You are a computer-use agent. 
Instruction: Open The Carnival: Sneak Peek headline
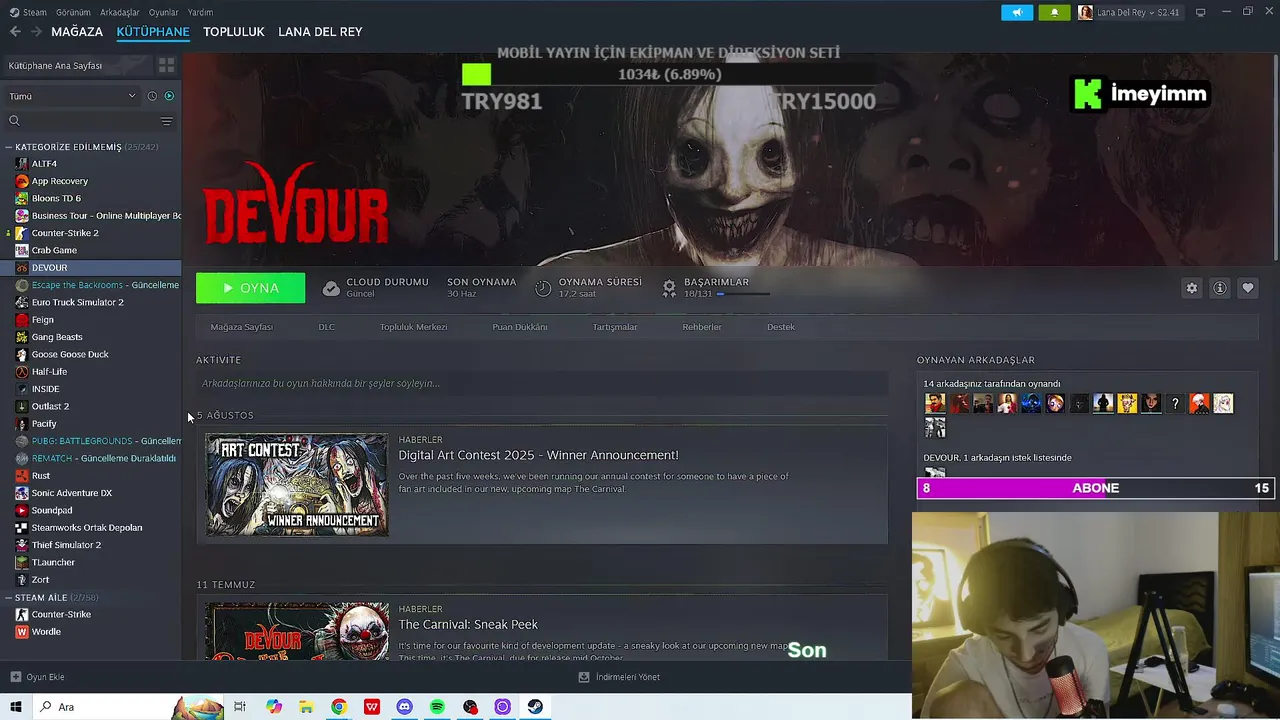[x=468, y=624]
